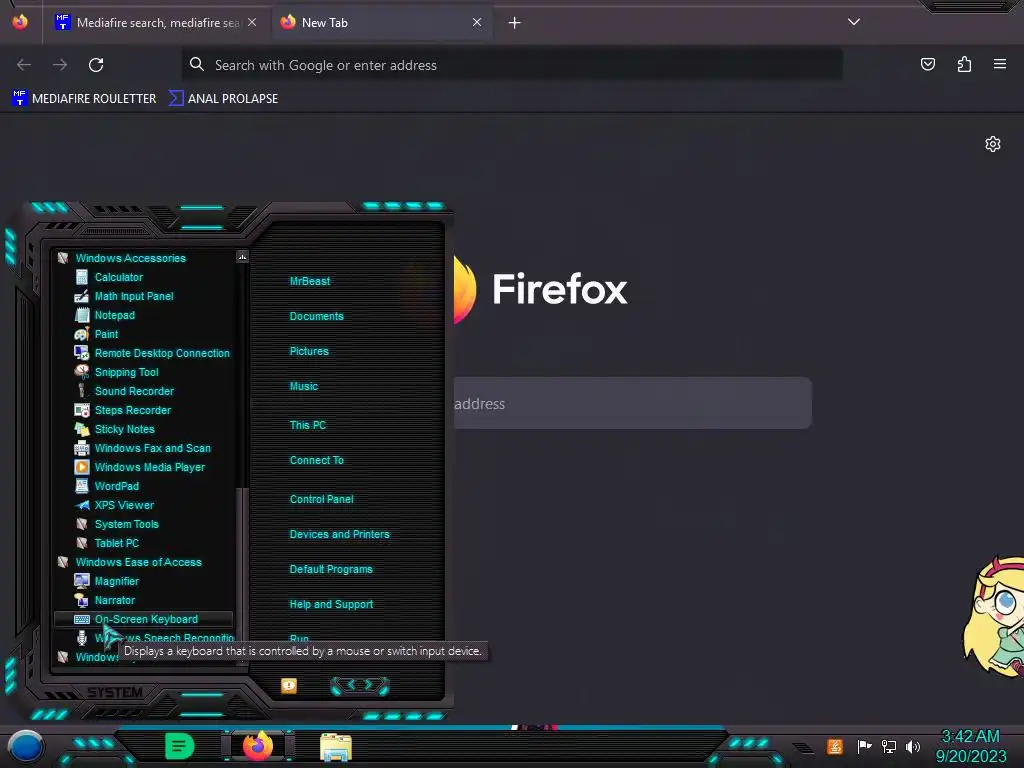Open Control Panel

[x=321, y=499]
